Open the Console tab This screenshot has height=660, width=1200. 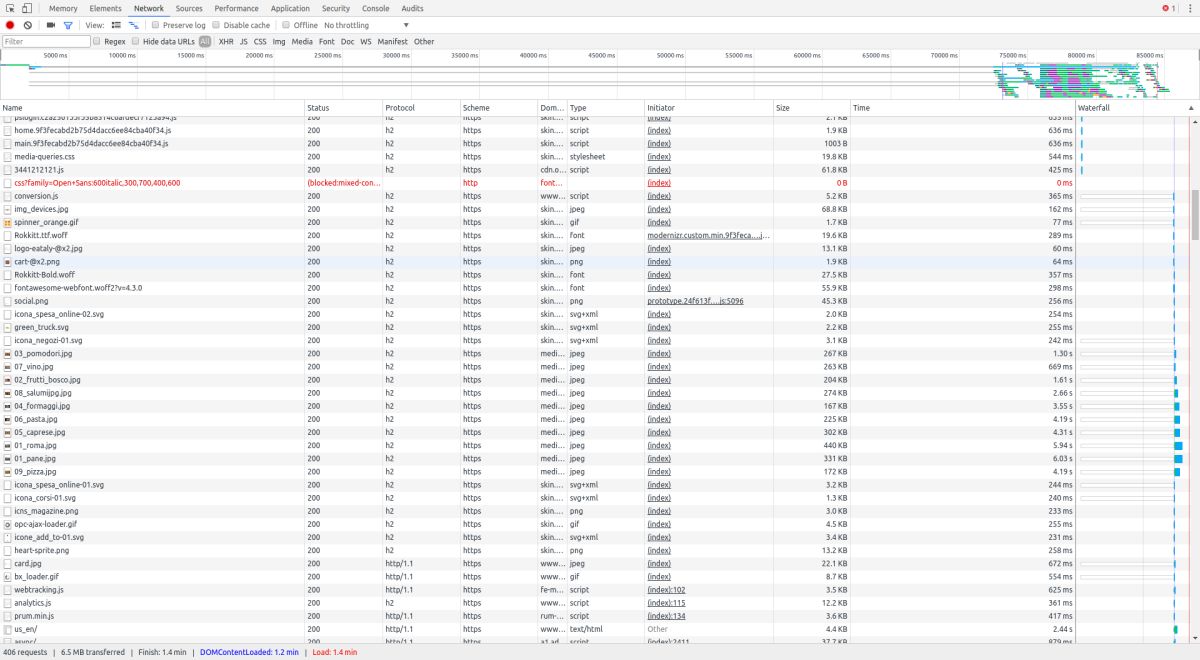pyautogui.click(x=376, y=8)
